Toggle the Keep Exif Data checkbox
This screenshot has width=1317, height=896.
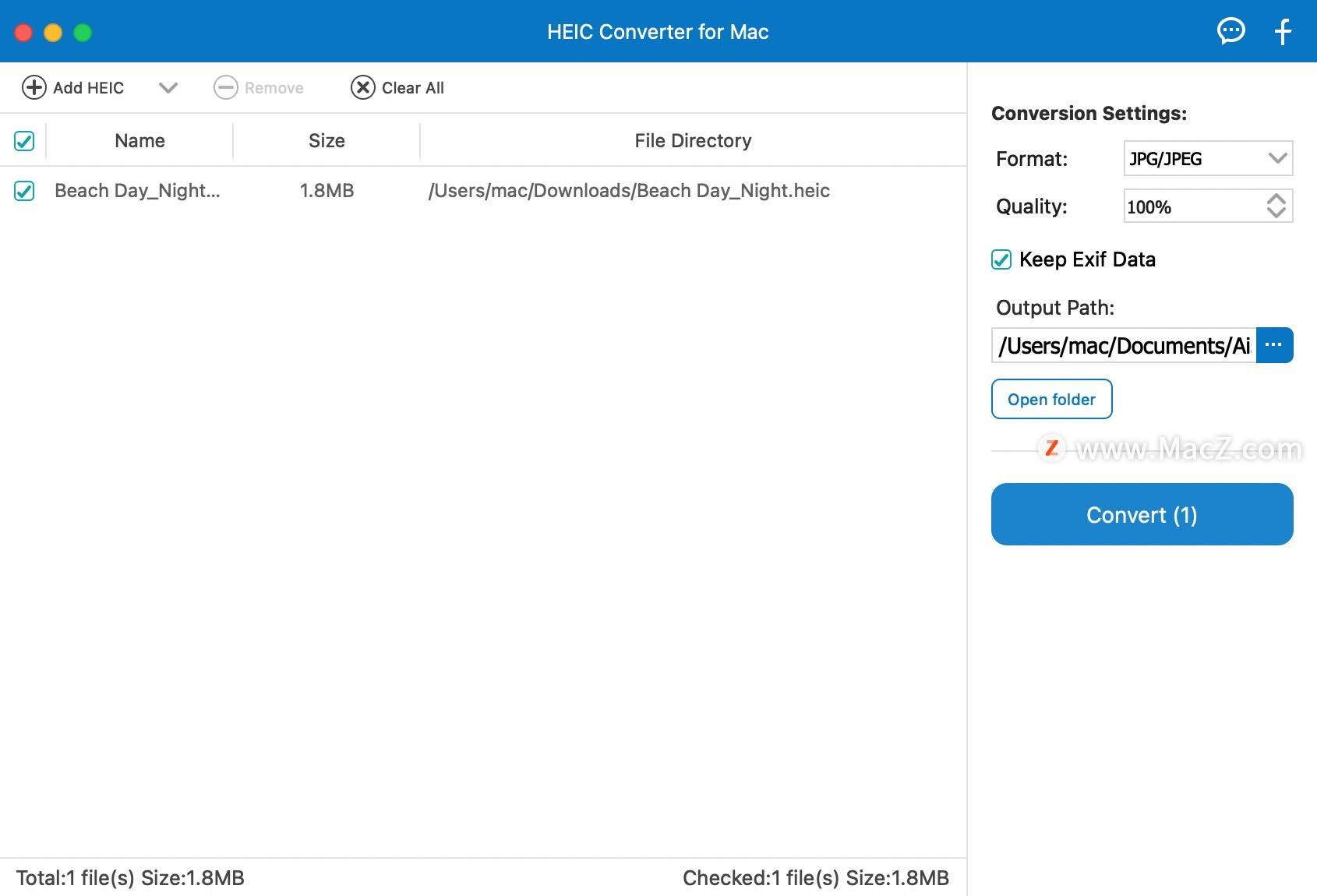1001,259
